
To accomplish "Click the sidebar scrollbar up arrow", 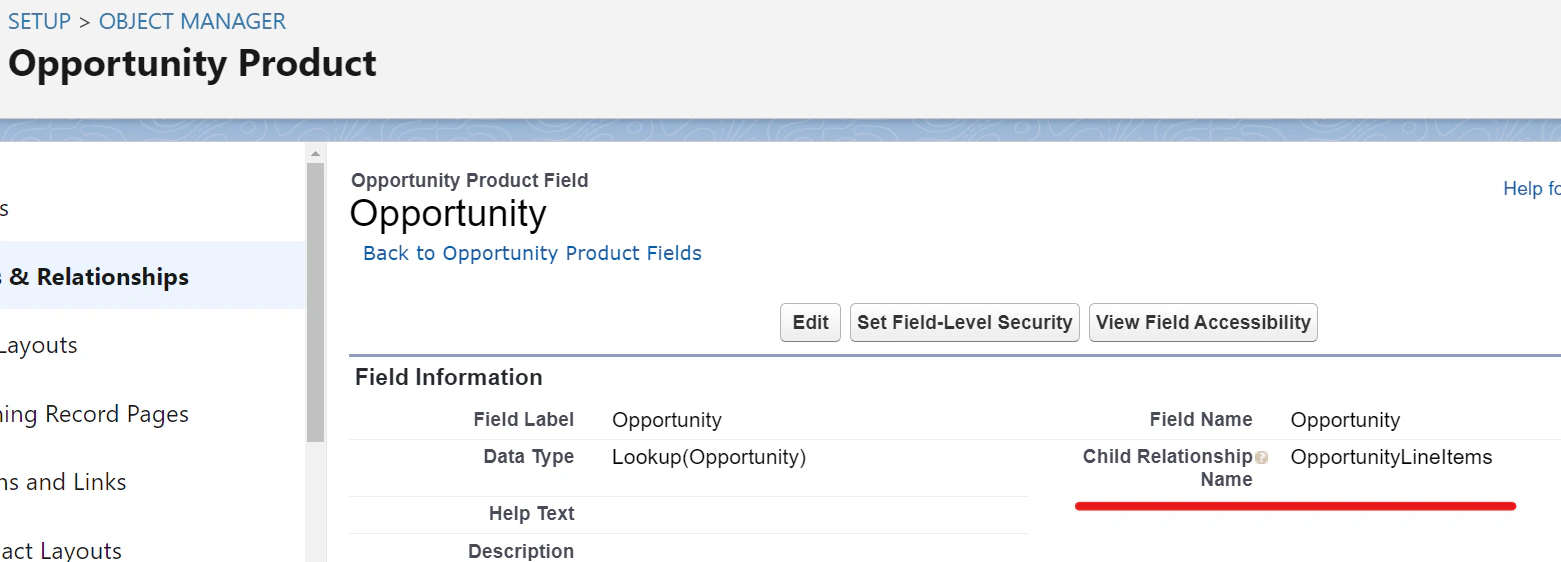I will (x=315, y=154).
